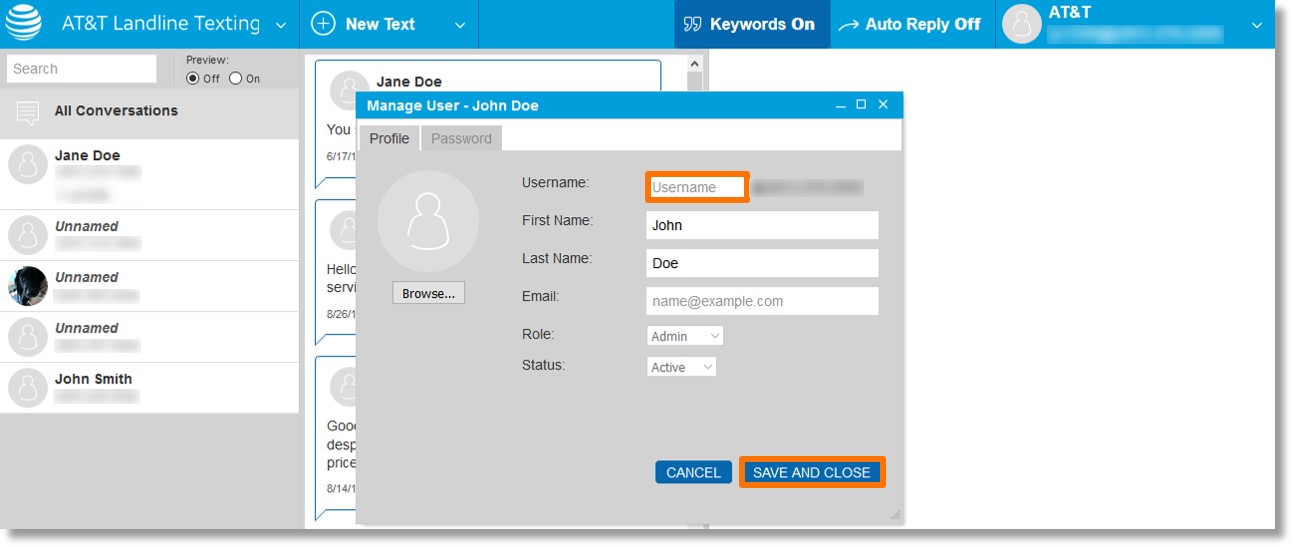Click the Search conversations field
Viewport: 1293px width, 547px height.
82,69
